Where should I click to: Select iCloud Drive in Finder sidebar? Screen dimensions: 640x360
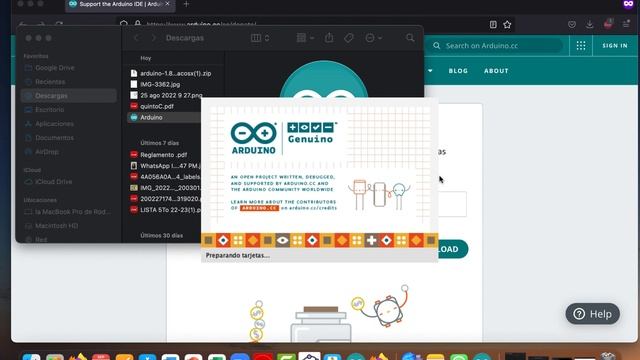click(x=68, y=182)
